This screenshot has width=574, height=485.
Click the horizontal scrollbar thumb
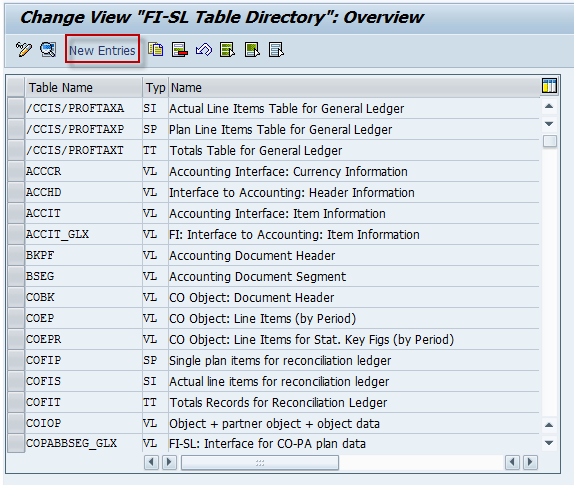coord(260,462)
